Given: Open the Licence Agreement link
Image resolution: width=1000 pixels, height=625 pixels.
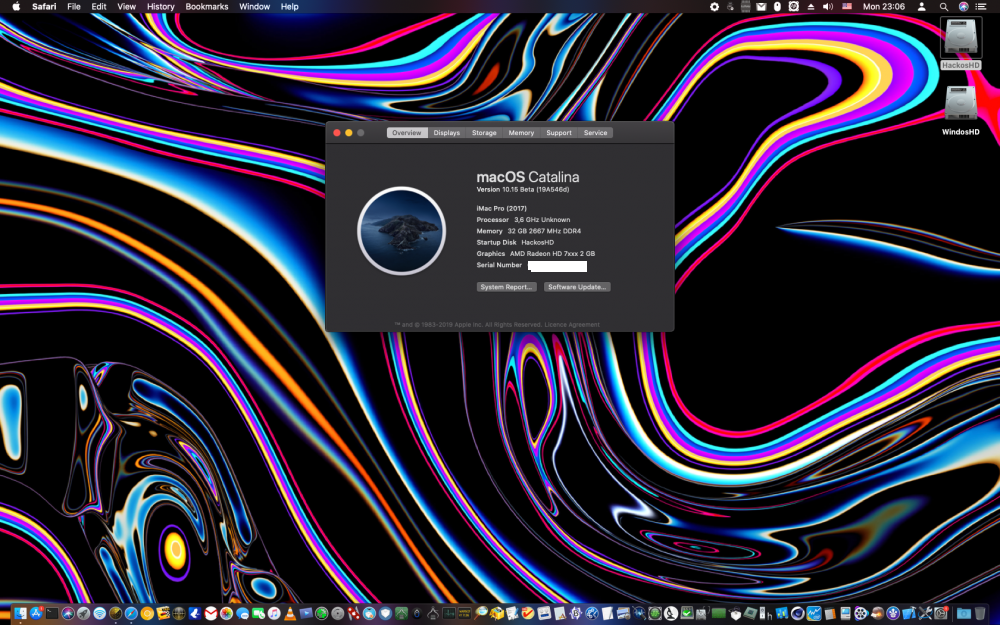Looking at the screenshot, I should pos(572,325).
